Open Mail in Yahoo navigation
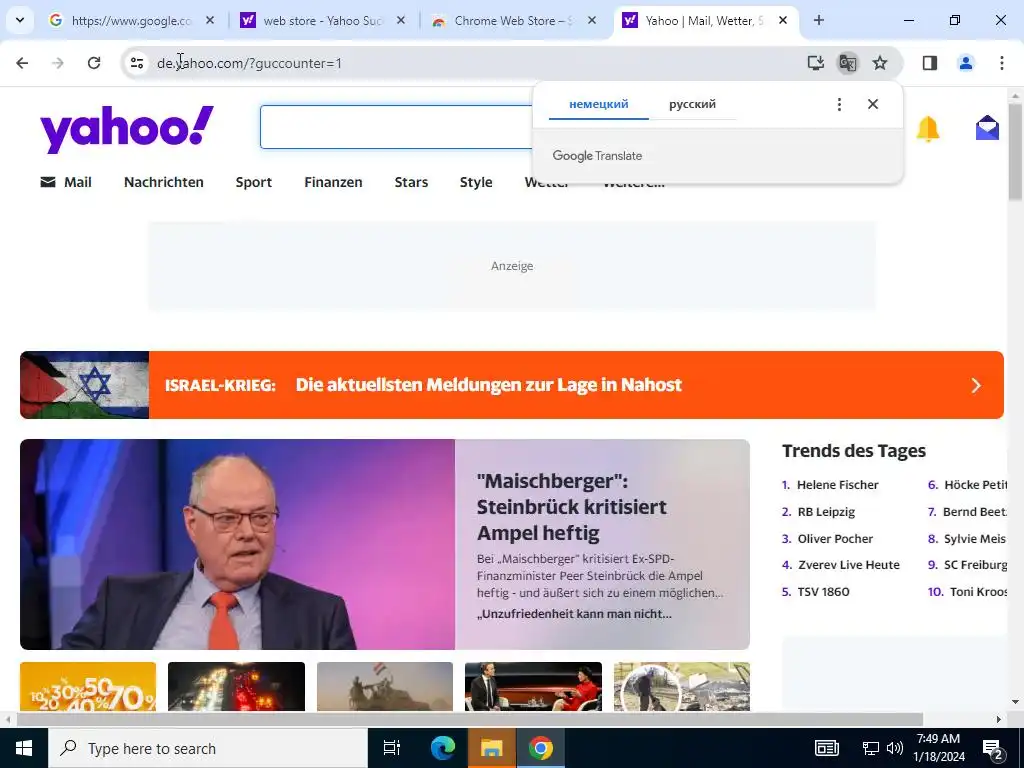Screen dimensions: 1024x768 point(66,182)
